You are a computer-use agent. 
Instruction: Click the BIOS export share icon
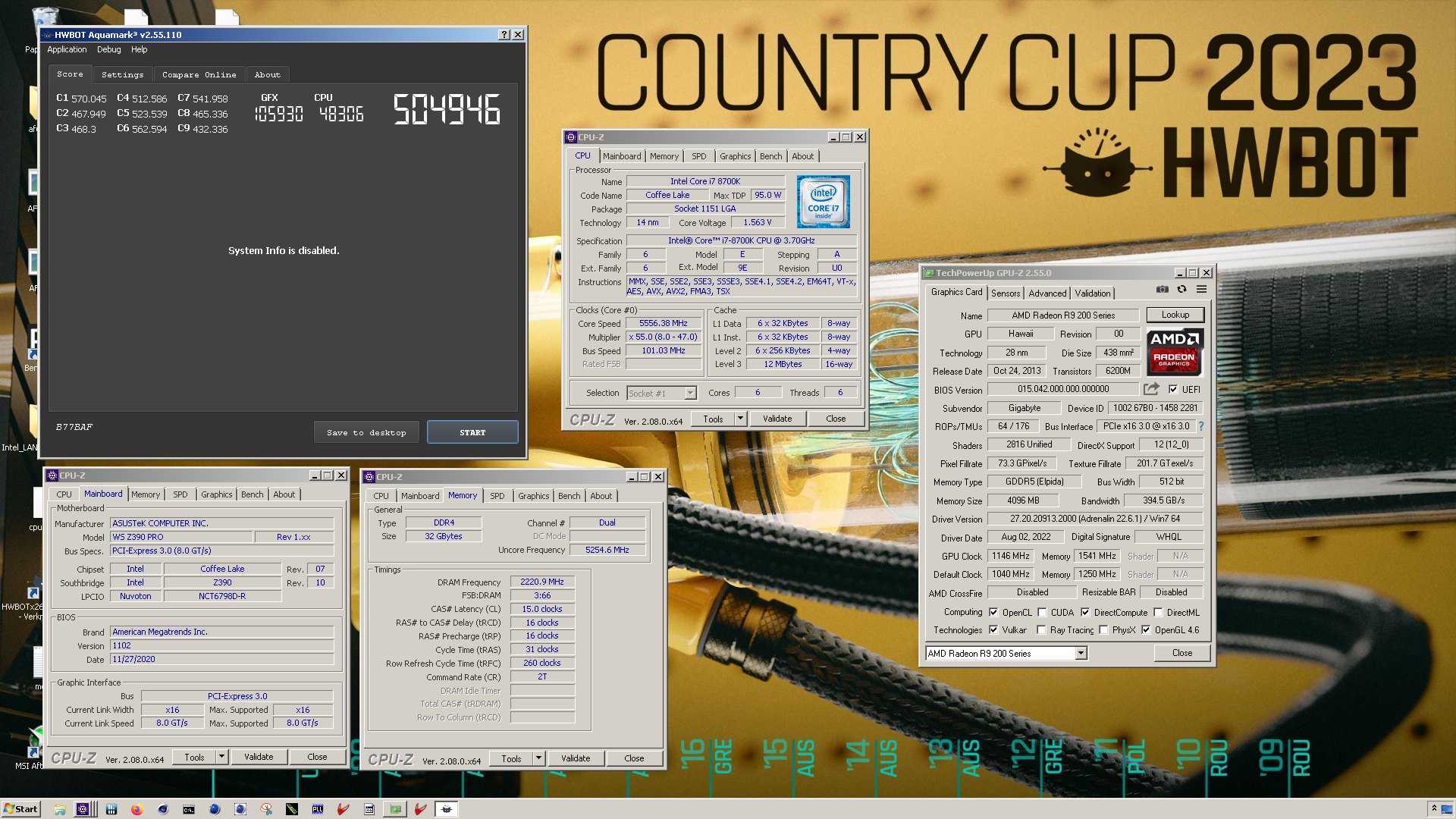1151,389
